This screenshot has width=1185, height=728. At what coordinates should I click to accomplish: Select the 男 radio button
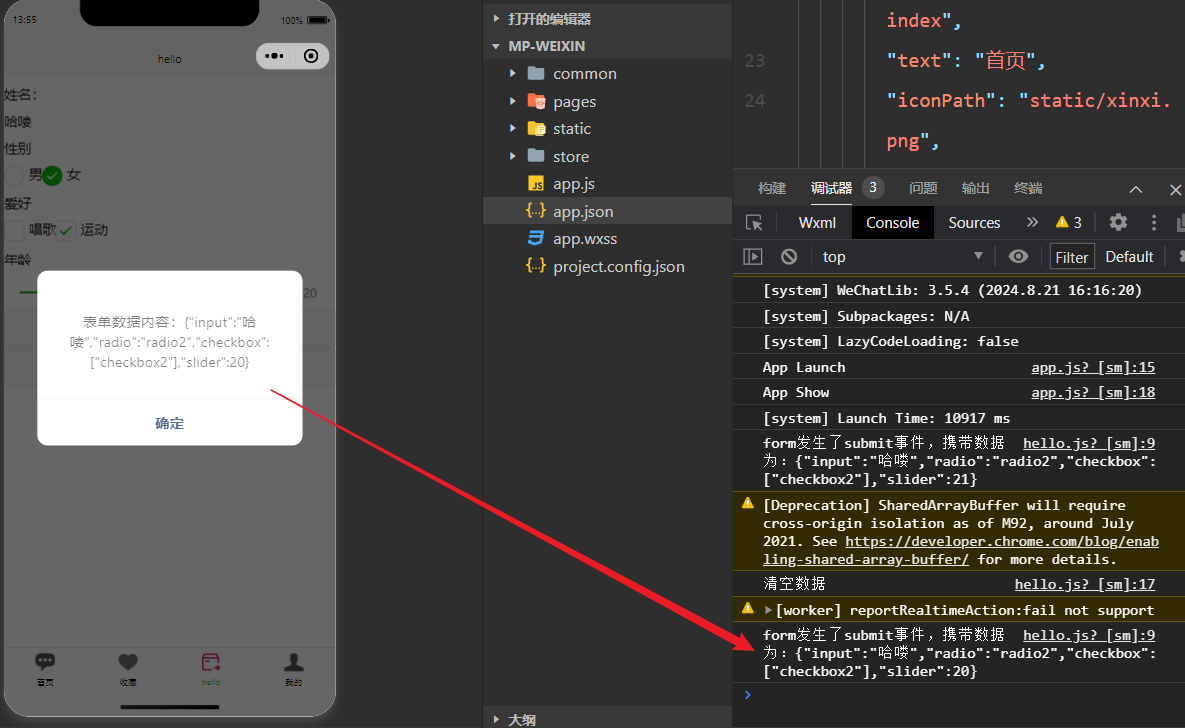[x=15, y=175]
